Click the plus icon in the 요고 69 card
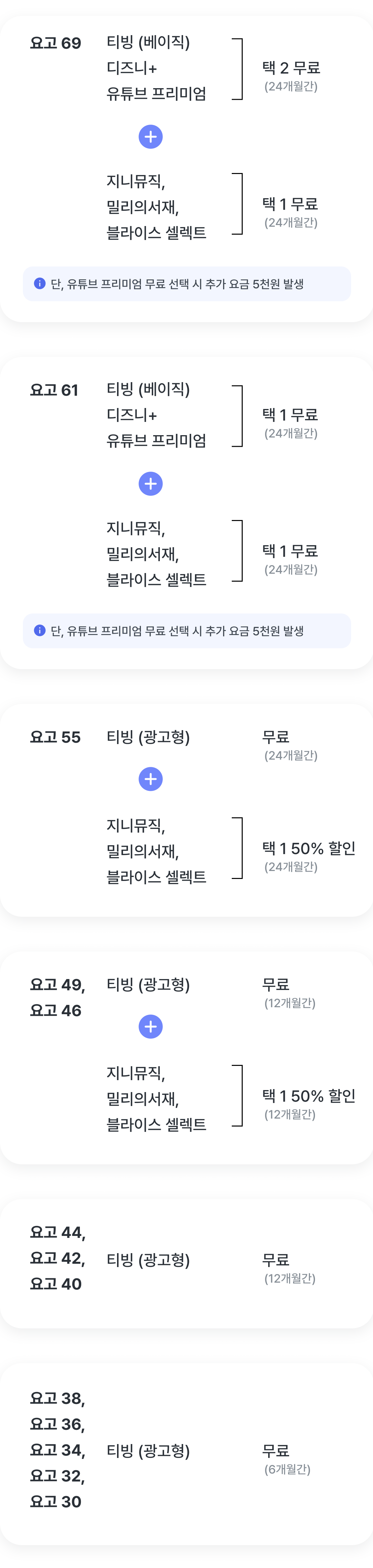 tap(150, 137)
